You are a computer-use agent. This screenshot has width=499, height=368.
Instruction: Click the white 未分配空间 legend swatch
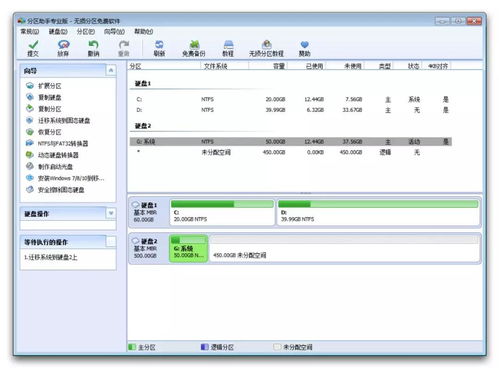coord(277,347)
